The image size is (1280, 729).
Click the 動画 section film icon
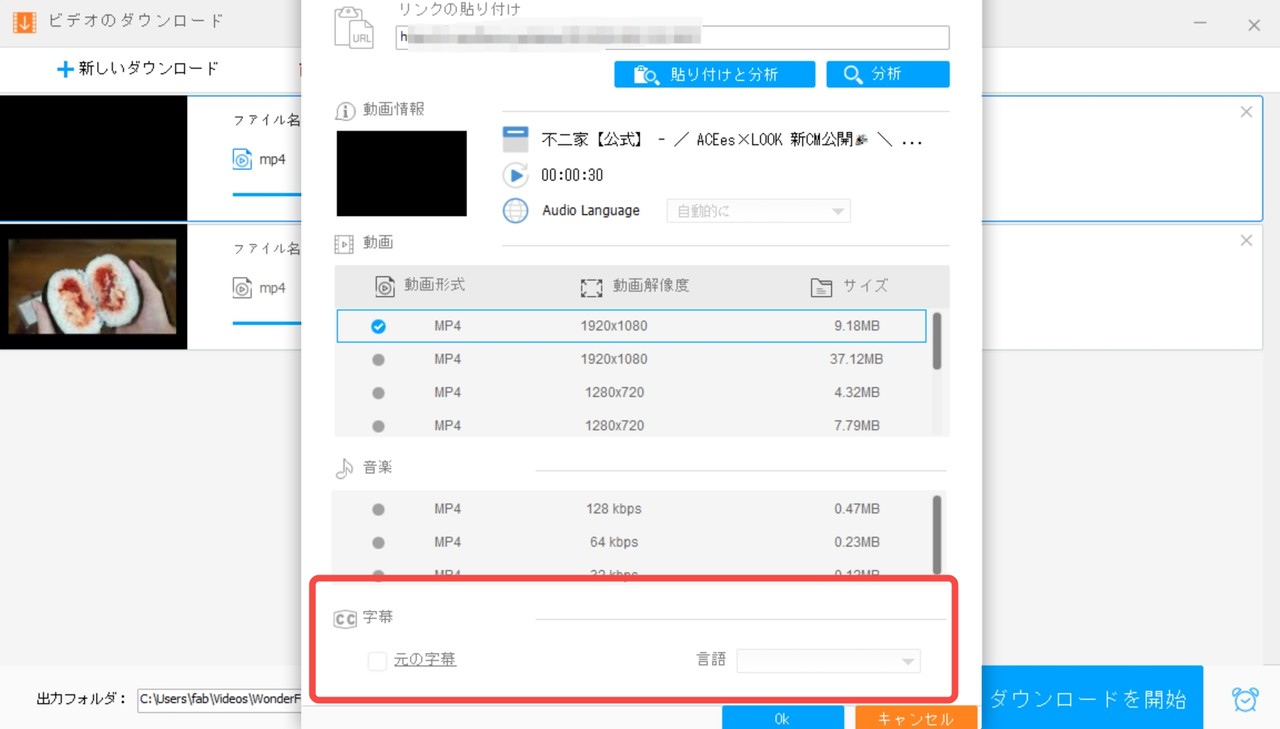pyautogui.click(x=344, y=242)
